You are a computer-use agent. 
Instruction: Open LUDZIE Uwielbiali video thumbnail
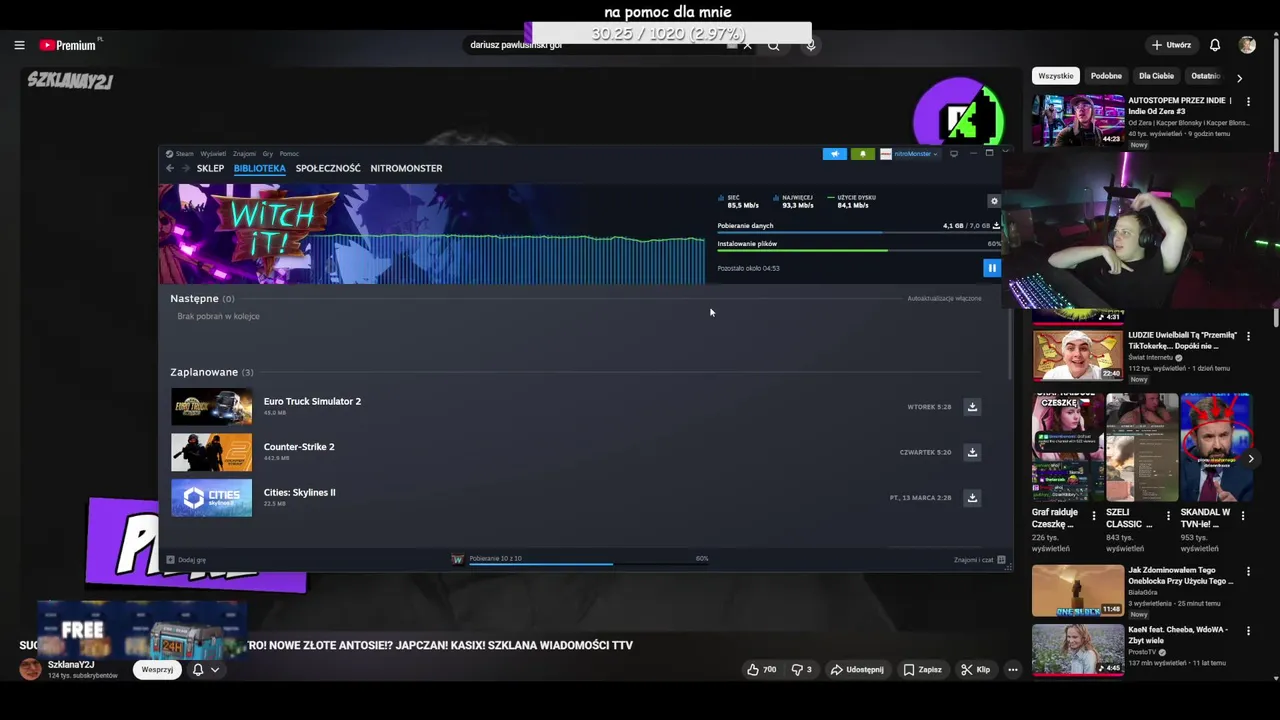click(1078, 354)
